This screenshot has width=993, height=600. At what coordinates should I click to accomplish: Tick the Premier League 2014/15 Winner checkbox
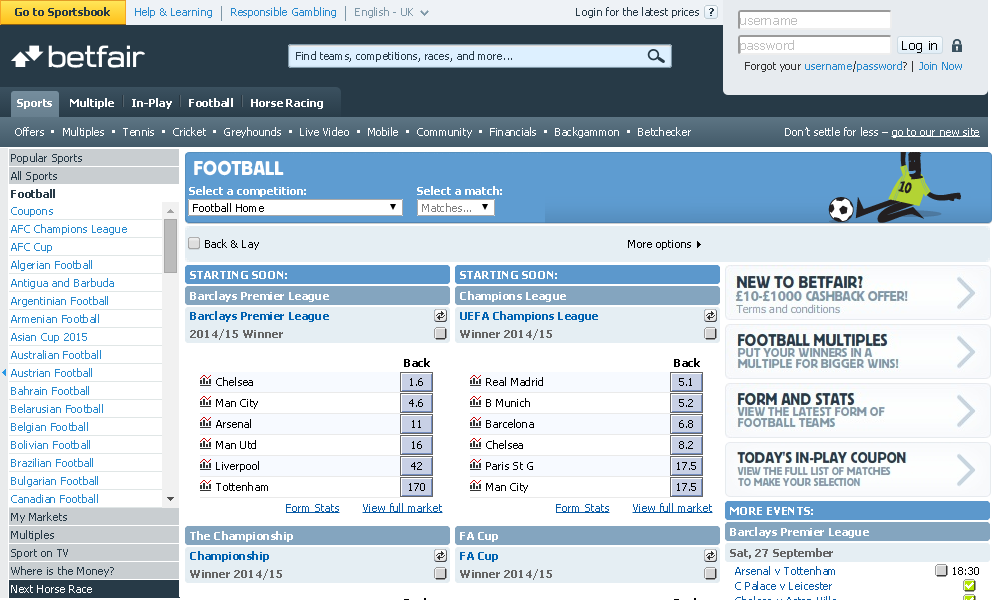(440, 333)
